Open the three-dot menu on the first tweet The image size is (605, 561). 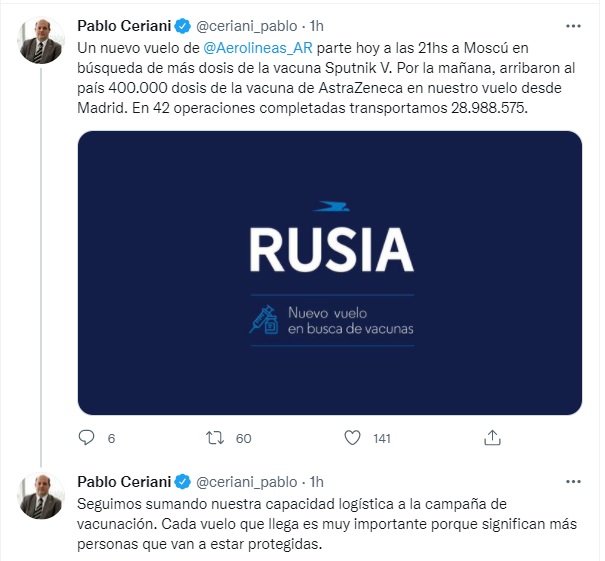click(573, 26)
